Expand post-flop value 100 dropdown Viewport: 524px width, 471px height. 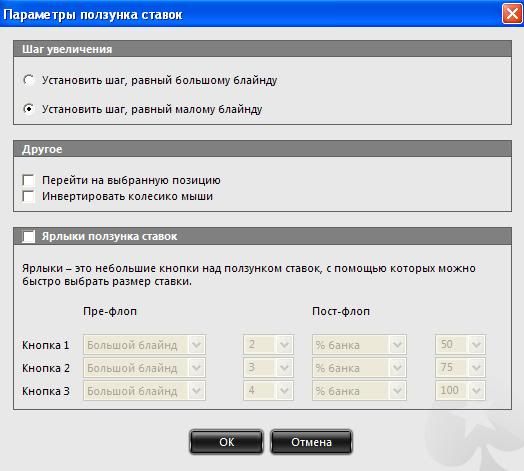click(x=460, y=390)
